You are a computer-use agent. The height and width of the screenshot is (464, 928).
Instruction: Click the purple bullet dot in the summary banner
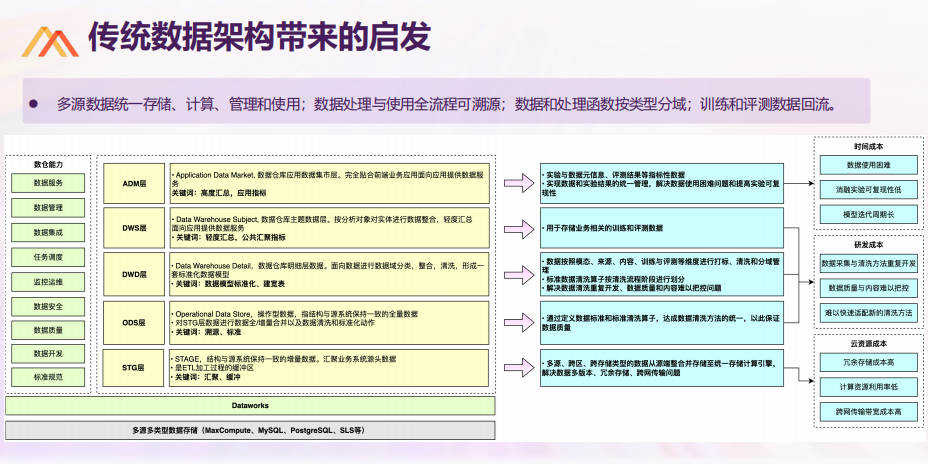[x=33, y=104]
